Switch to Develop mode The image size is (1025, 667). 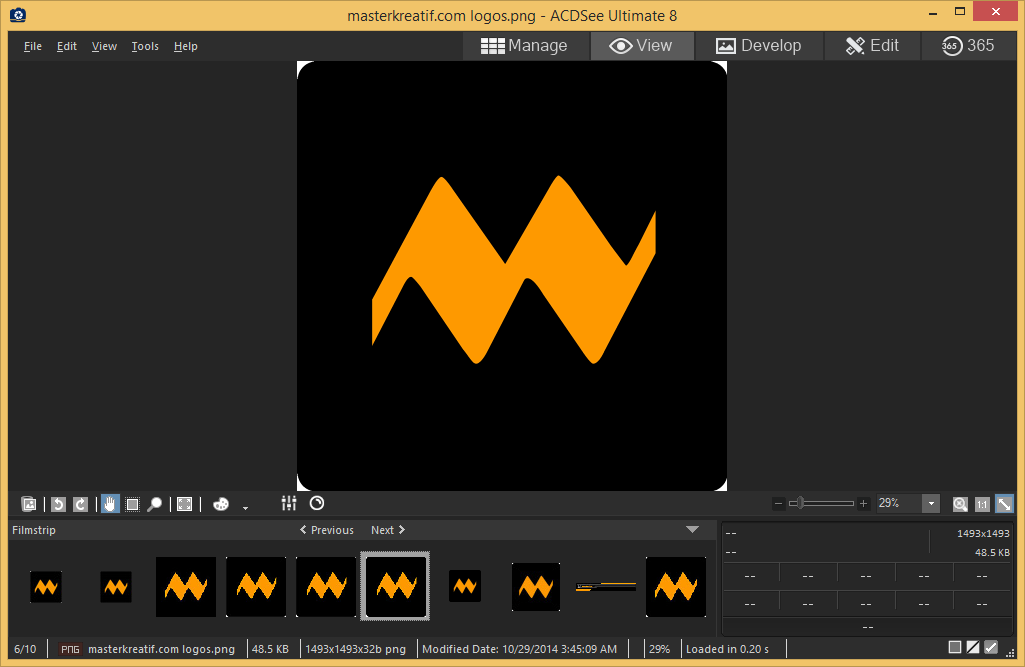coord(759,46)
